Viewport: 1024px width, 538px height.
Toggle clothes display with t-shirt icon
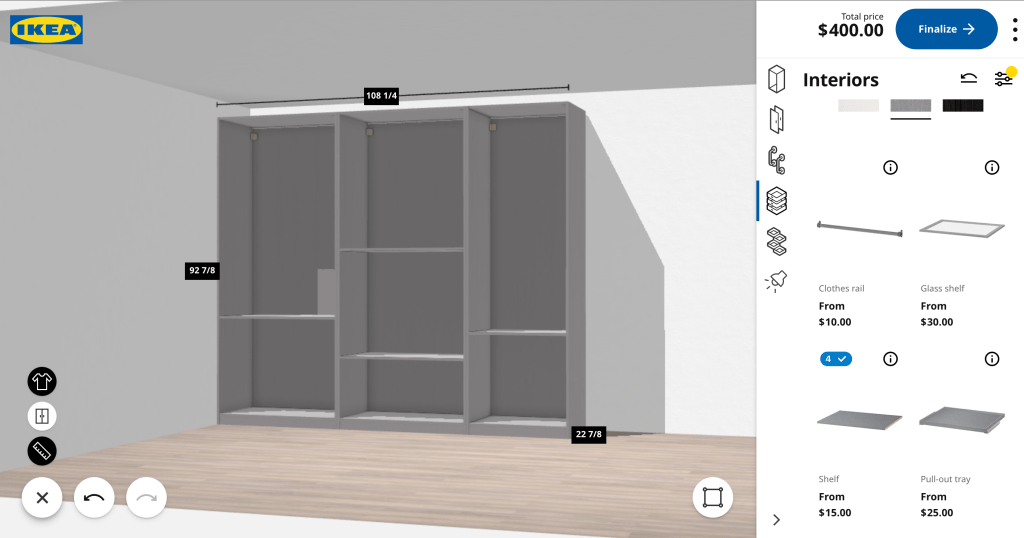42,381
